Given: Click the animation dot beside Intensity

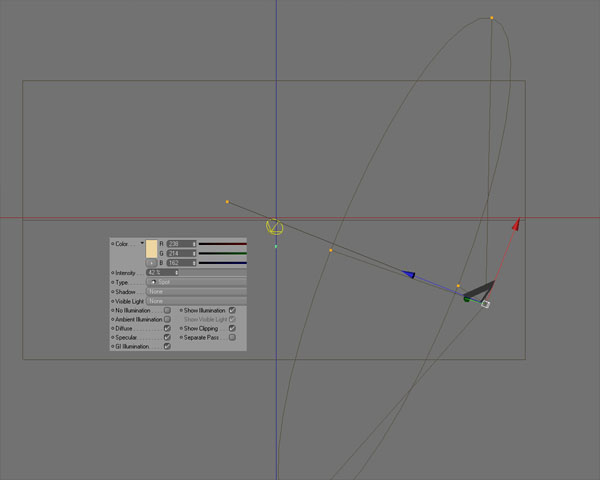Looking at the screenshot, I should (112, 273).
